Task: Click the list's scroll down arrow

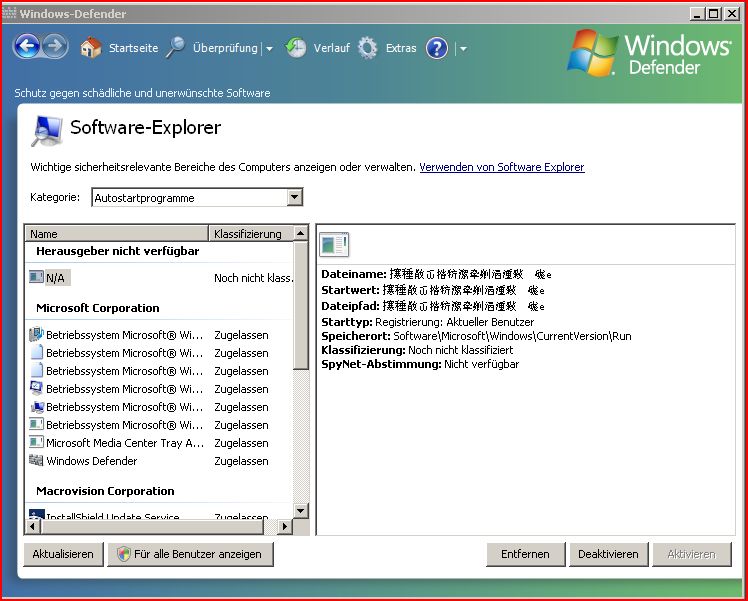Action: click(301, 510)
